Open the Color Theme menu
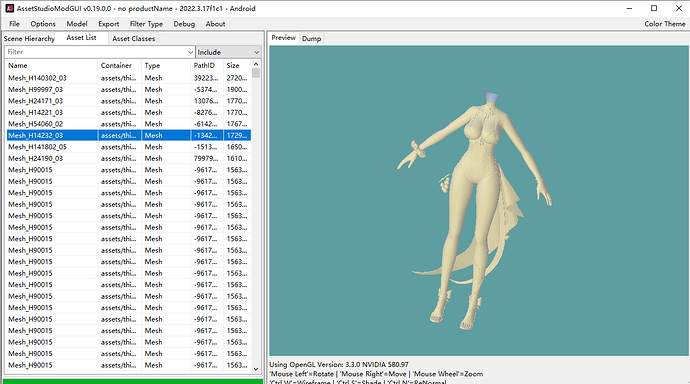This screenshot has width=690, height=384. (x=664, y=24)
